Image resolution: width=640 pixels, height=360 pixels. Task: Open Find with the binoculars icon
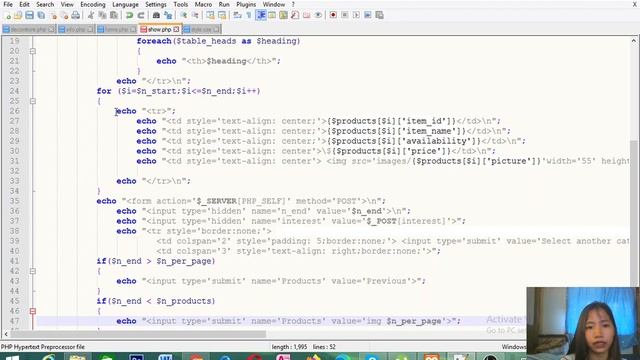156,16
